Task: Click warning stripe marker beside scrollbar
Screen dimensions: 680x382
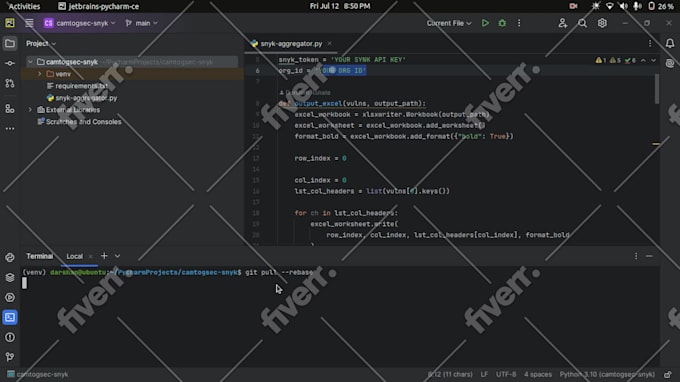Action: [x=656, y=144]
